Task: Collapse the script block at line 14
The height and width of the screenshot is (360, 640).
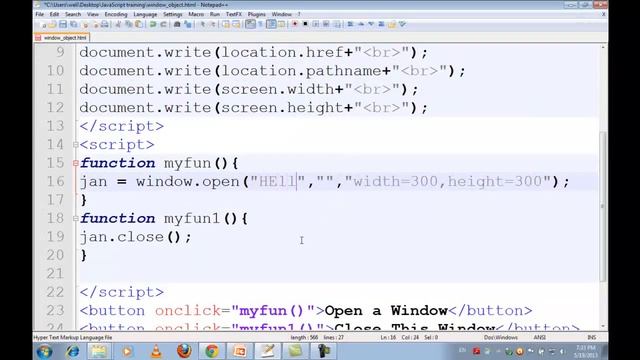Action: pos(76,144)
